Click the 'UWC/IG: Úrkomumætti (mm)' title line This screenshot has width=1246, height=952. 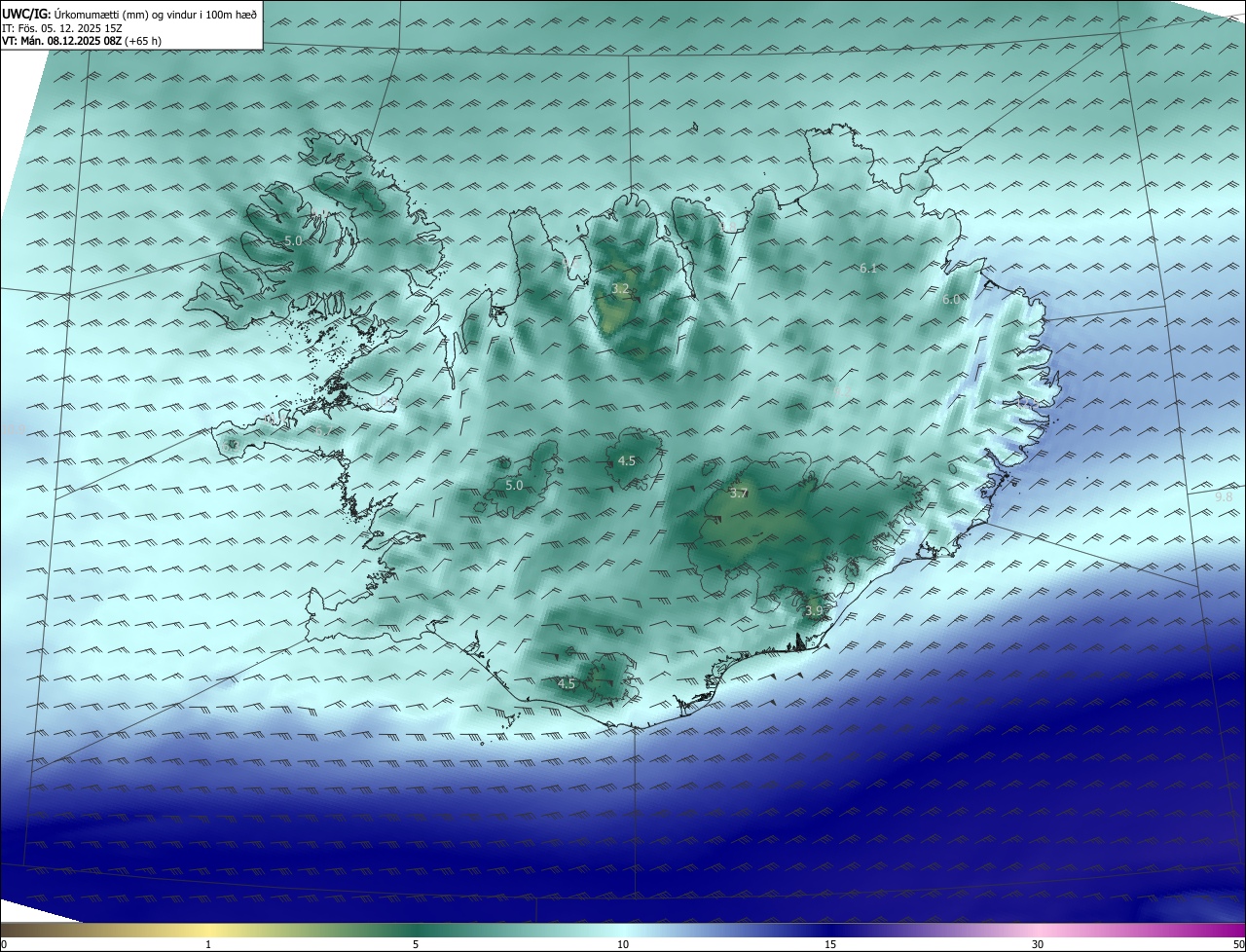point(129,14)
